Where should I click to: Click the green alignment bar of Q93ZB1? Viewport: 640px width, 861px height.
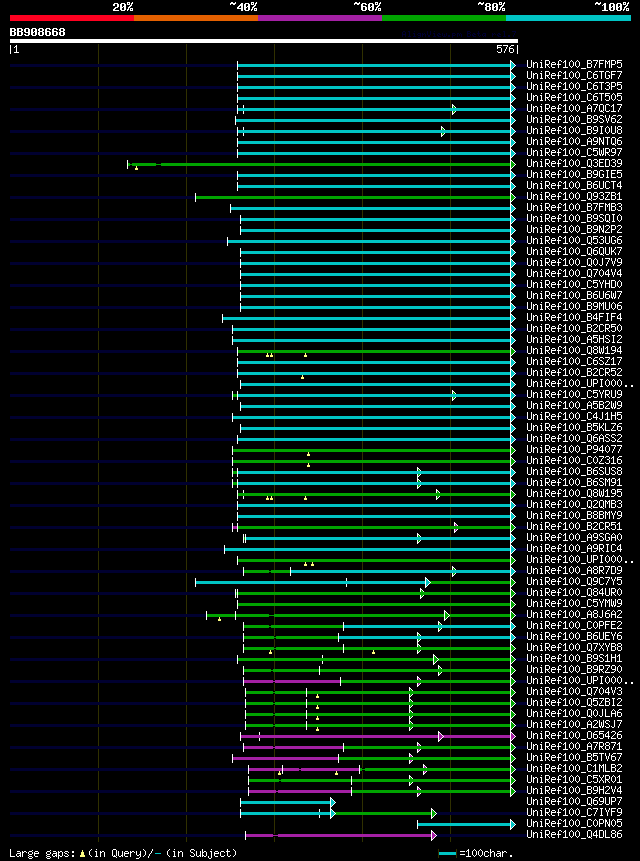354,197
